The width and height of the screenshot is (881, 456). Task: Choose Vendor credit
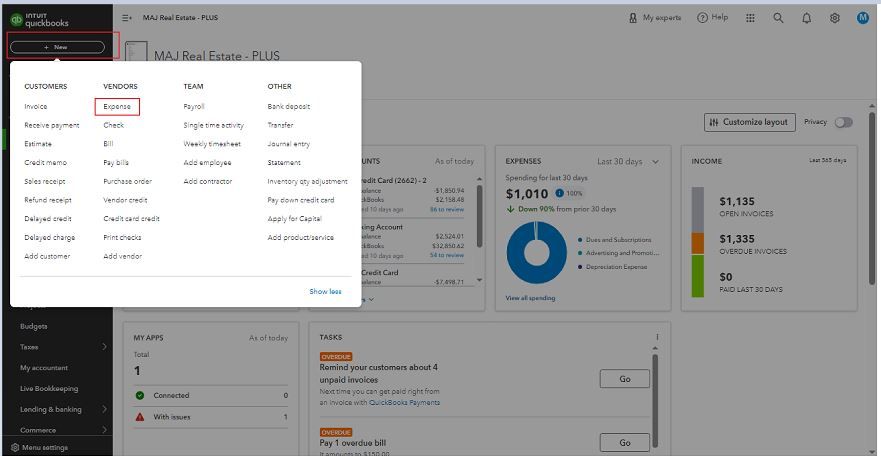click(125, 200)
